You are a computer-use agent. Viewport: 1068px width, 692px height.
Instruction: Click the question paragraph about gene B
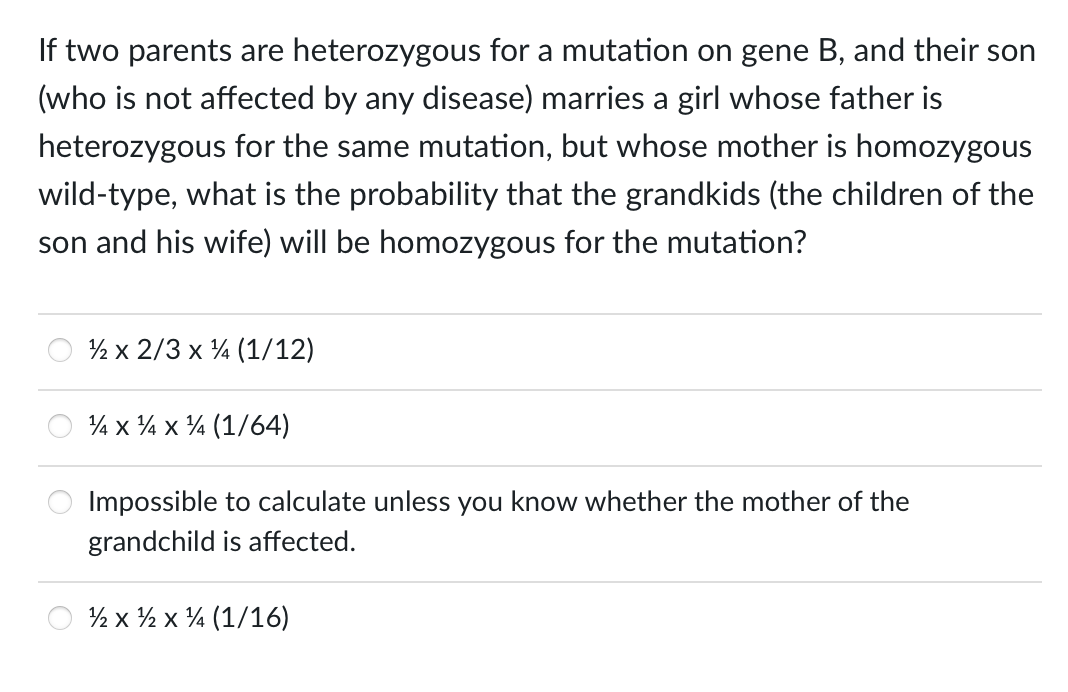click(530, 146)
